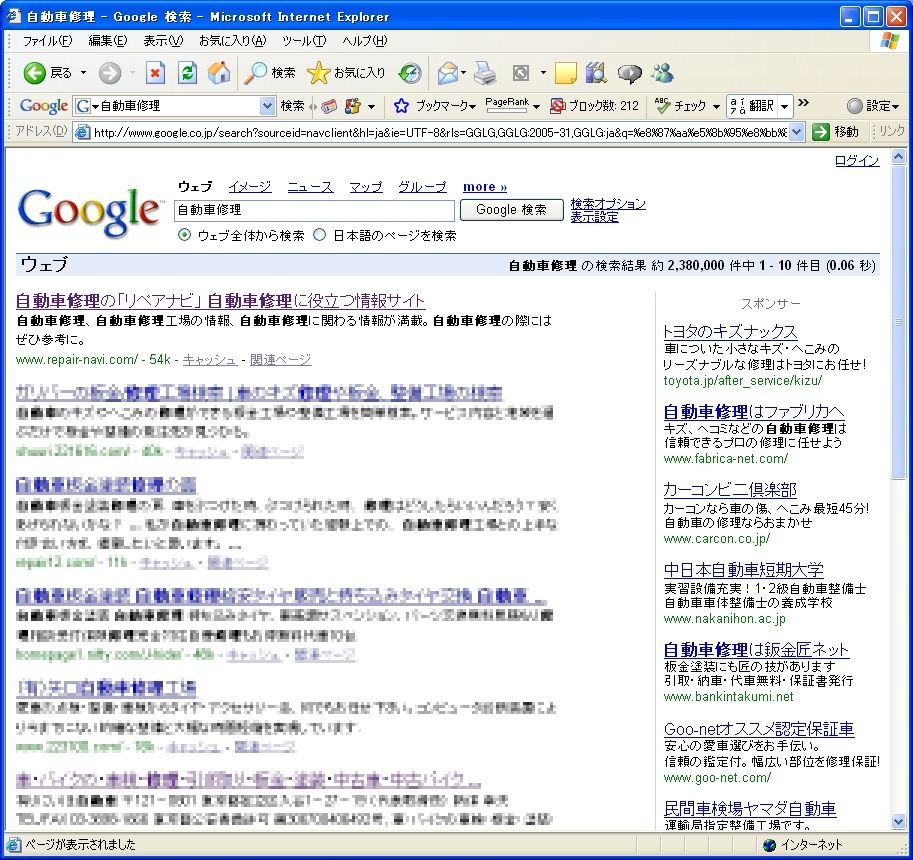Click the more » link
The image size is (913, 860).
click(485, 187)
